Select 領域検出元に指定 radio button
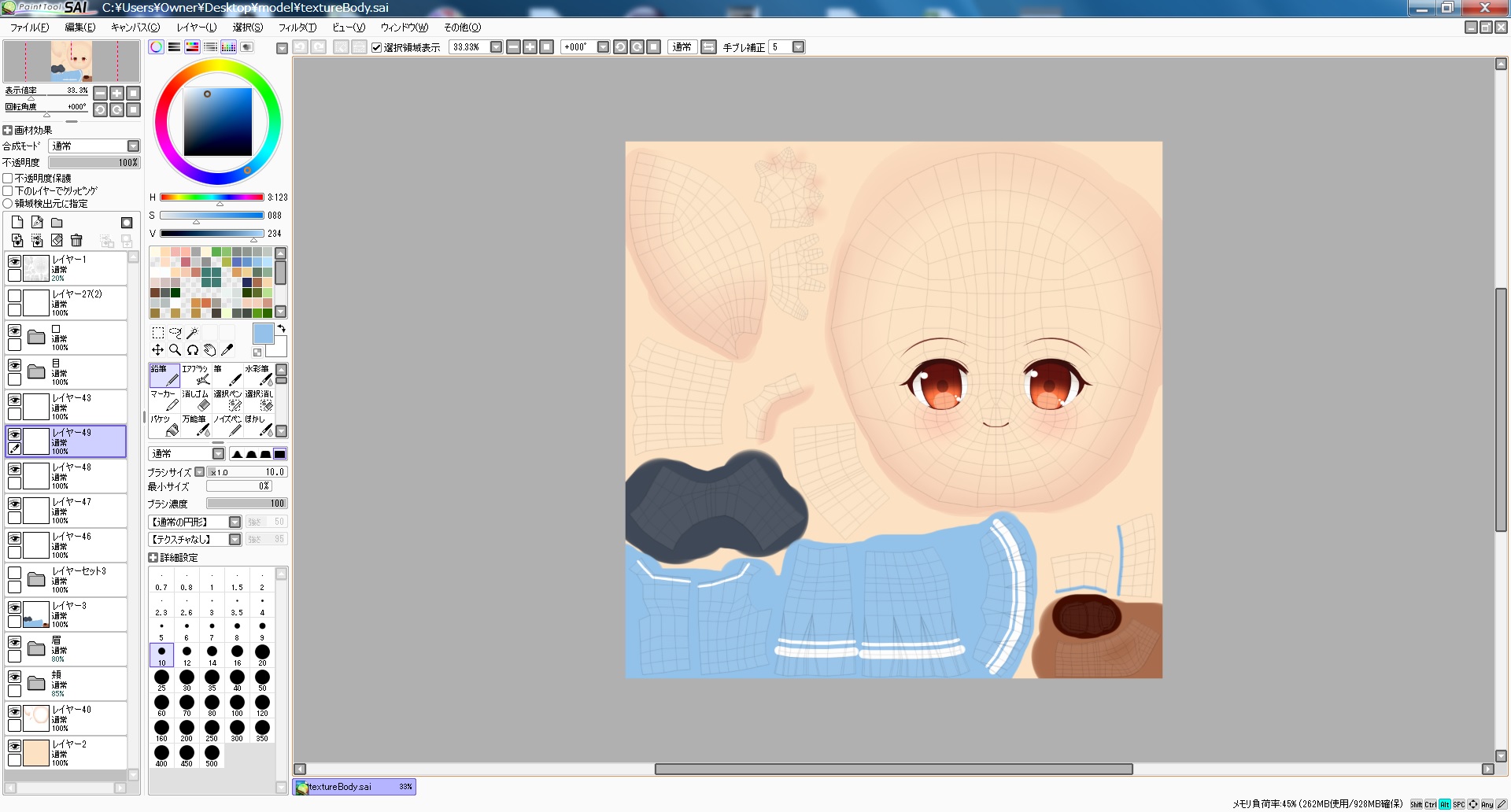1511x812 pixels. click(x=8, y=204)
